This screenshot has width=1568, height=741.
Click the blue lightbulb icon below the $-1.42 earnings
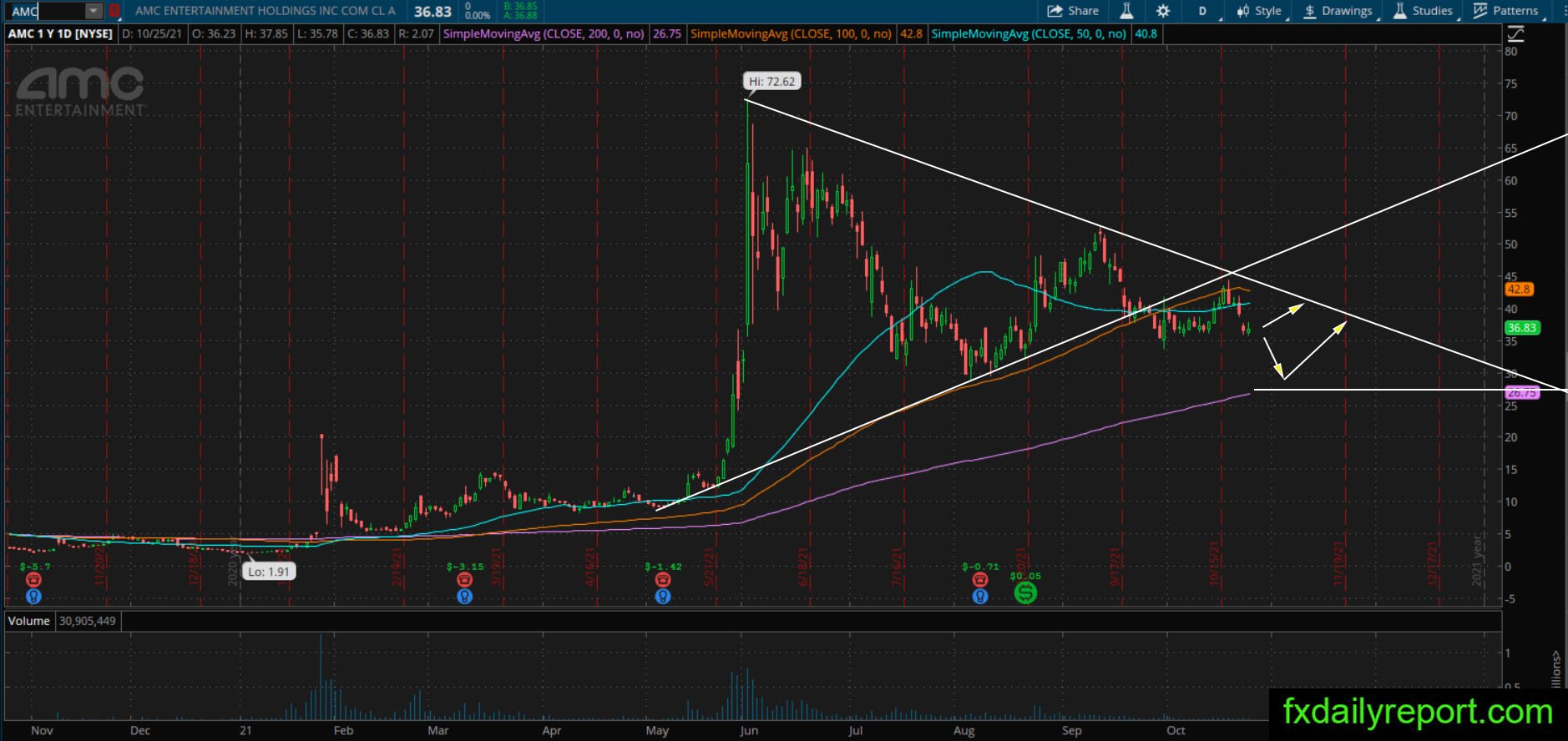pos(663,597)
